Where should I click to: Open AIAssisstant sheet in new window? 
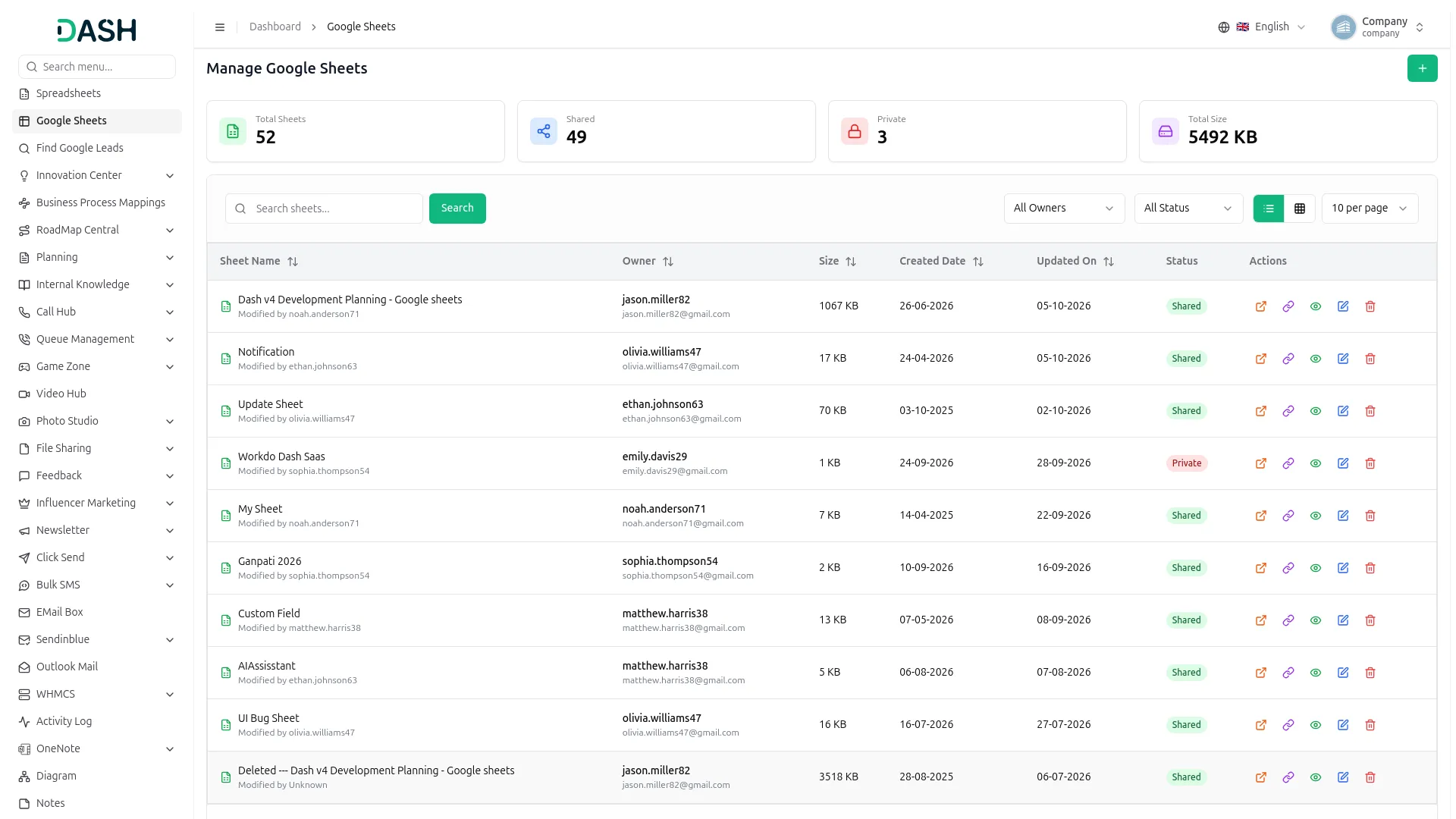click(x=1260, y=673)
